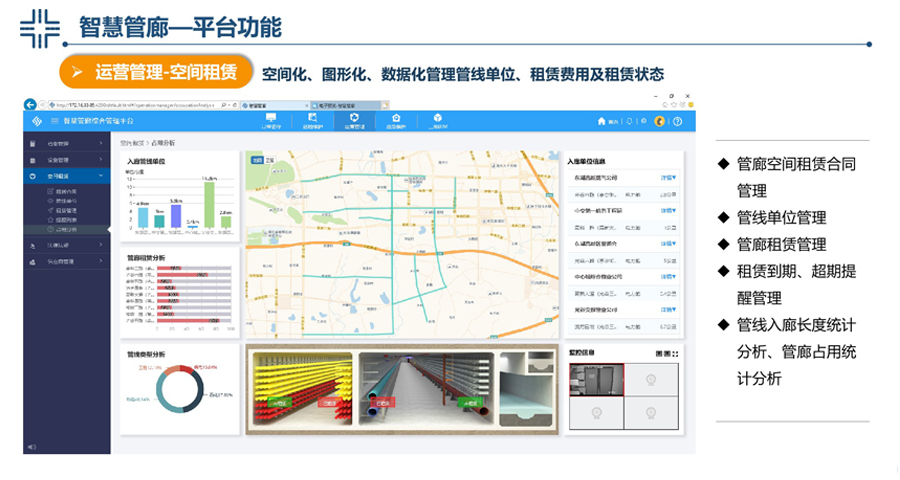Click the home icon in top bar

(x=603, y=121)
